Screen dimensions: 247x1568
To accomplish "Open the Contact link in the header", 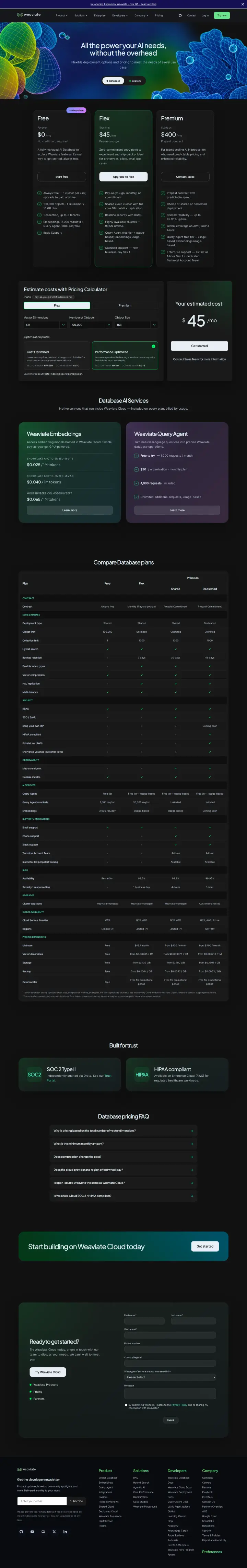I will click(x=192, y=15).
